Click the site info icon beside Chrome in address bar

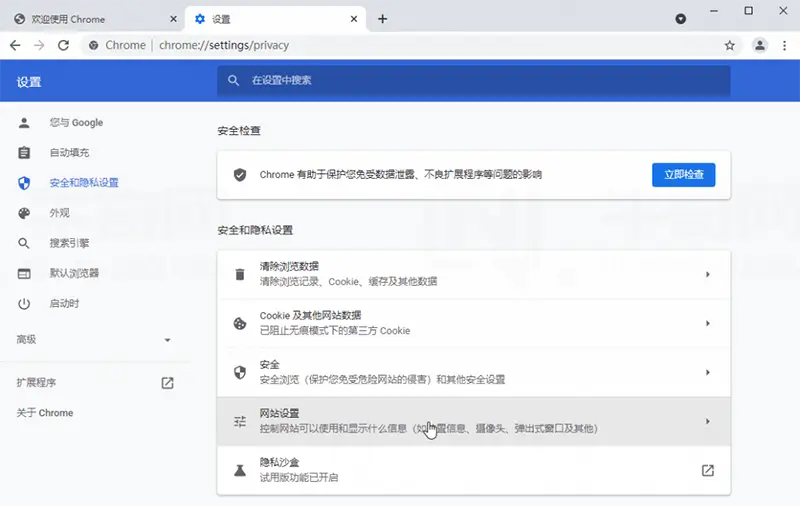(x=93, y=45)
